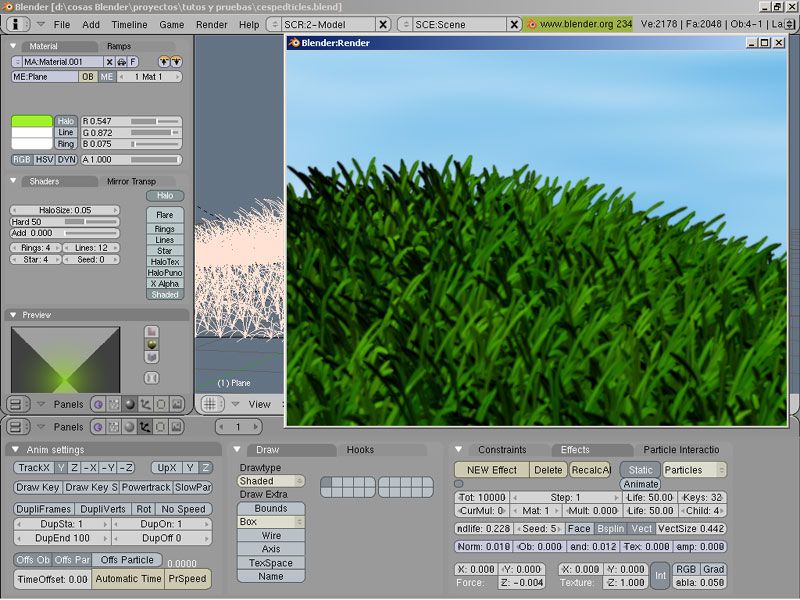800x600 pixels.
Task: Unlink material with X next to MA:Material.001
Action: coord(109,62)
